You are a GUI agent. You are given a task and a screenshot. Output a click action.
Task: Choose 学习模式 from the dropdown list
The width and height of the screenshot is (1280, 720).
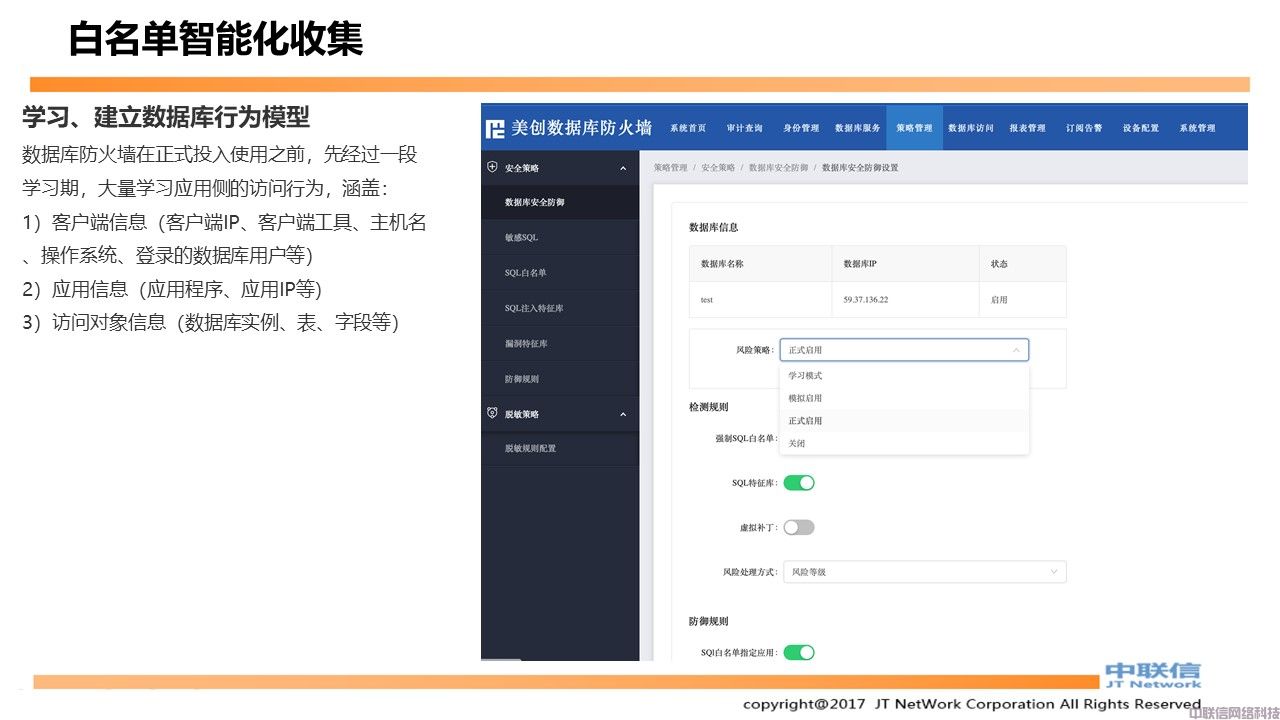(x=904, y=376)
